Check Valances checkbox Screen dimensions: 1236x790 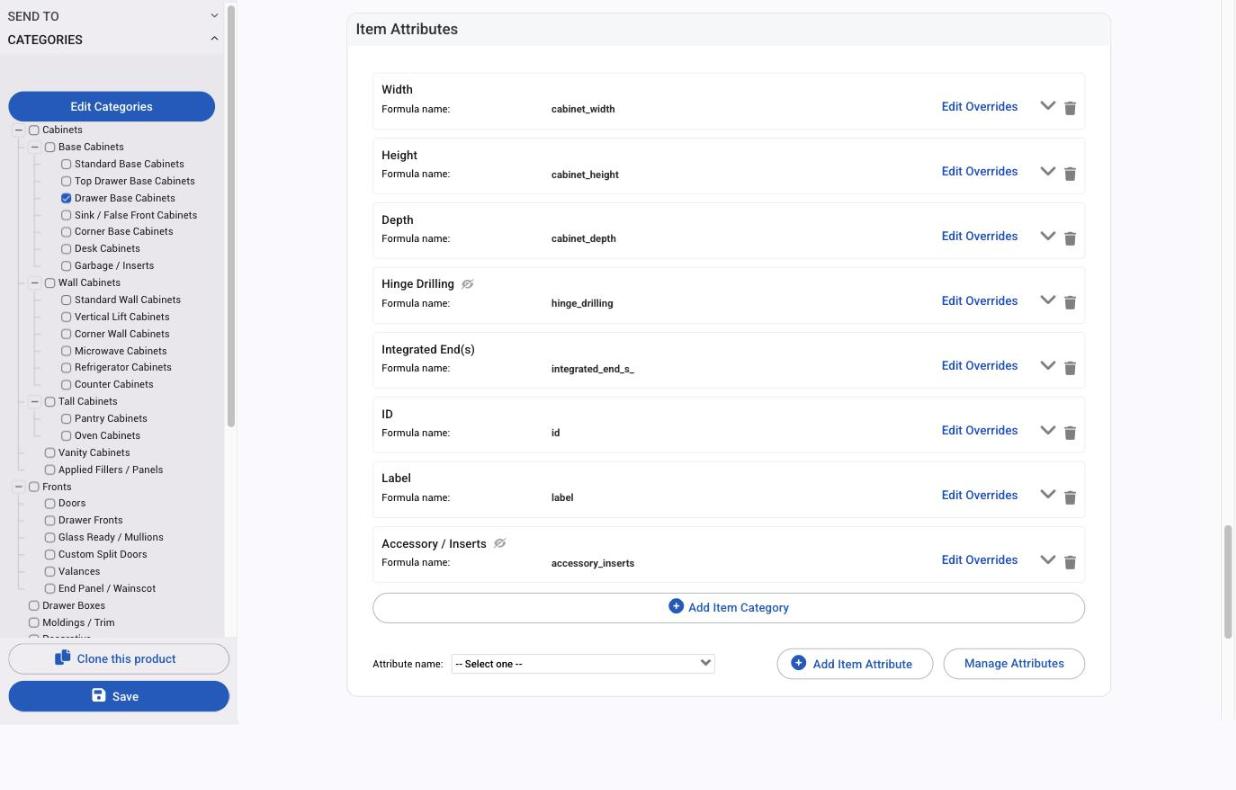tap(50, 572)
